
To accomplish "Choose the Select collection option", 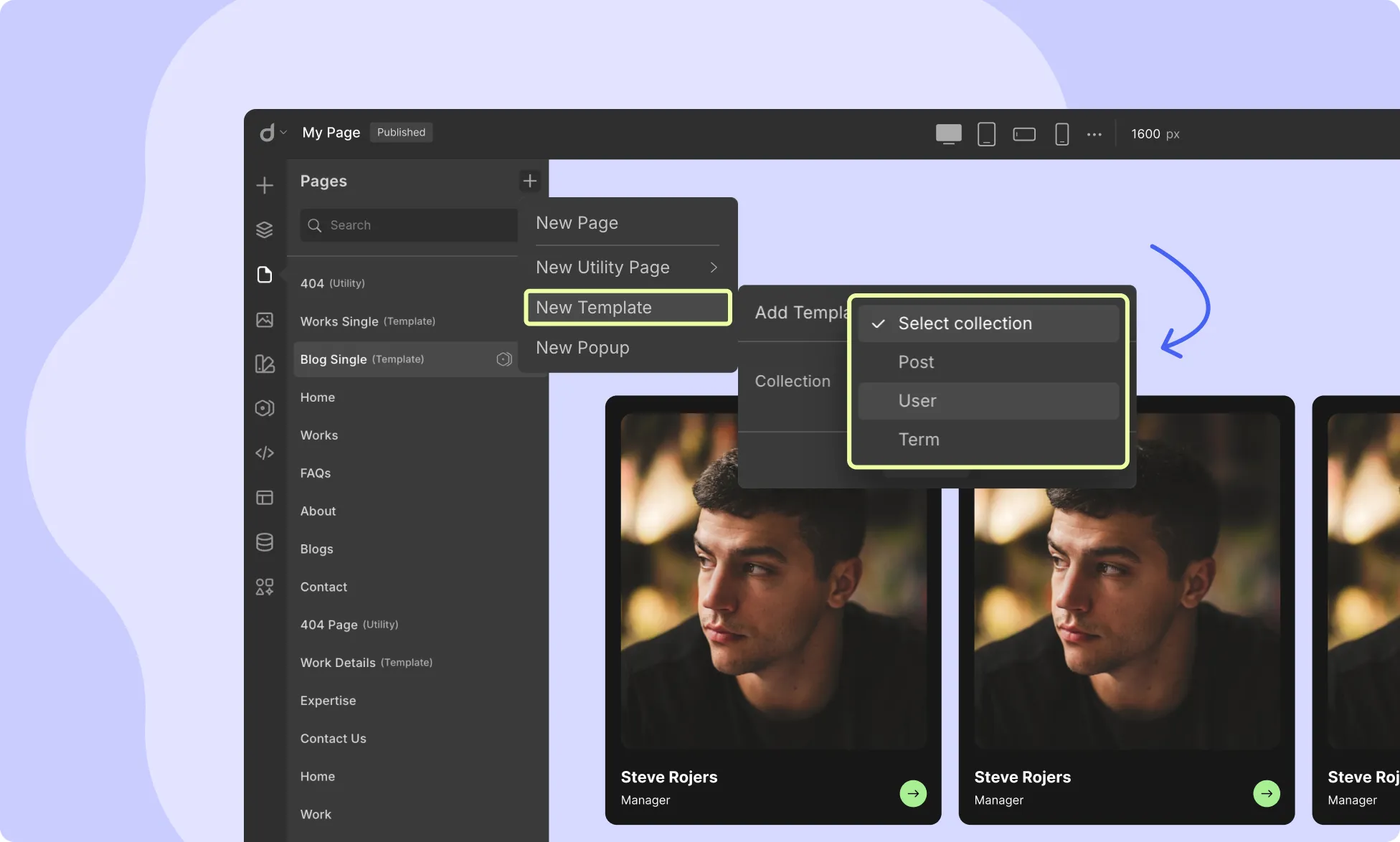I will [988, 323].
